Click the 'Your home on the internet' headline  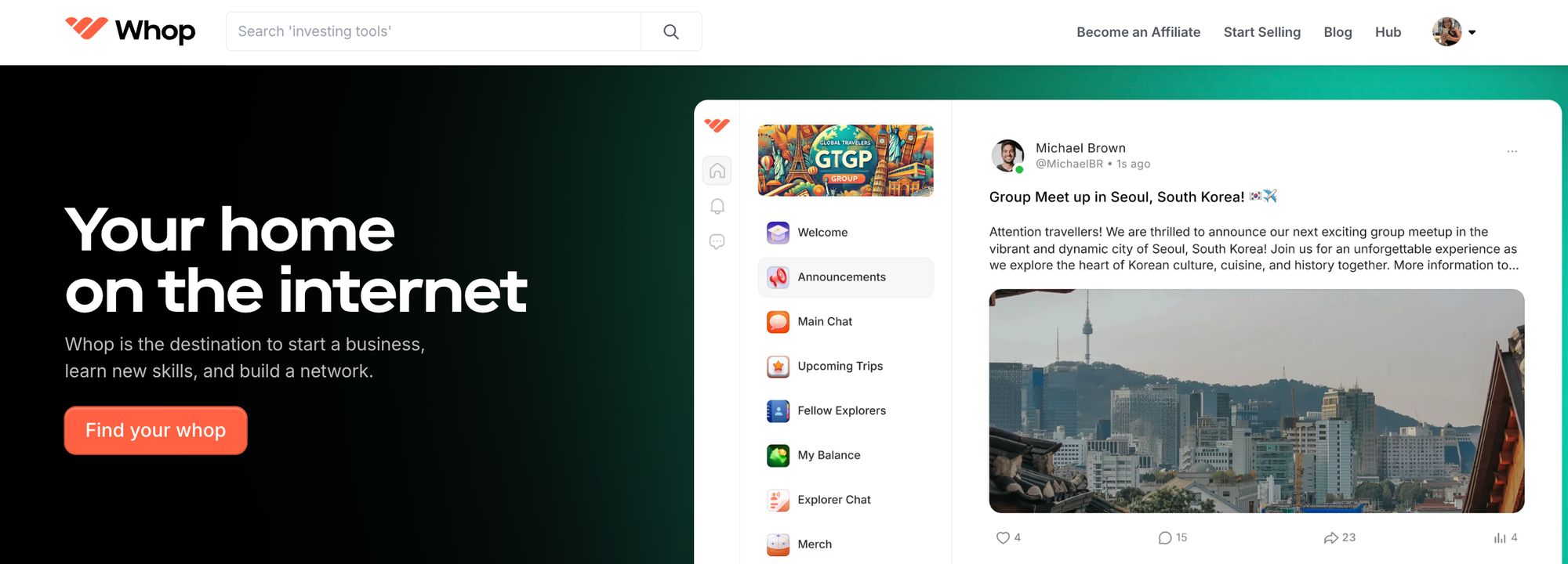click(x=296, y=259)
